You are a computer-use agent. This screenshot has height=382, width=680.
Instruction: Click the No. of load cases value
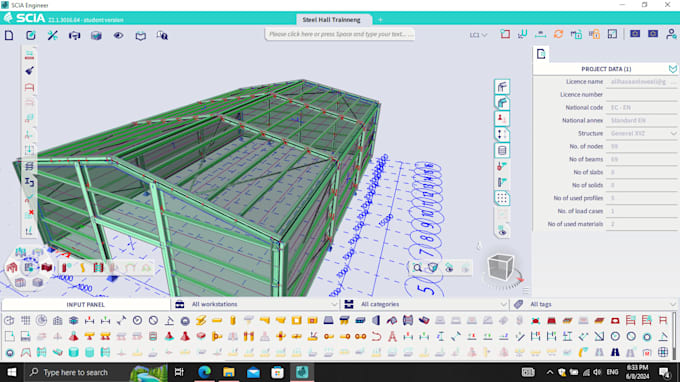click(x=641, y=211)
